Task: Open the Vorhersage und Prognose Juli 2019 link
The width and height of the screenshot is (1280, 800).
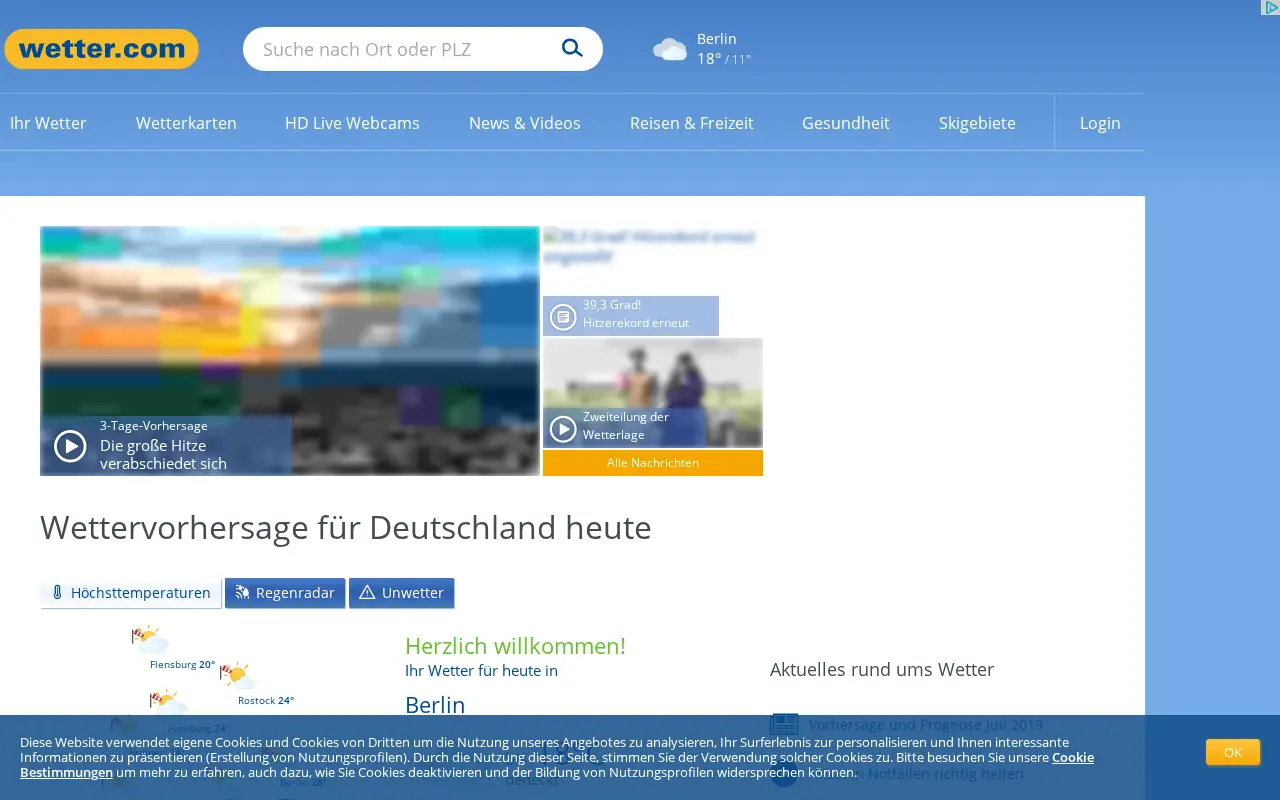Action: (x=926, y=725)
